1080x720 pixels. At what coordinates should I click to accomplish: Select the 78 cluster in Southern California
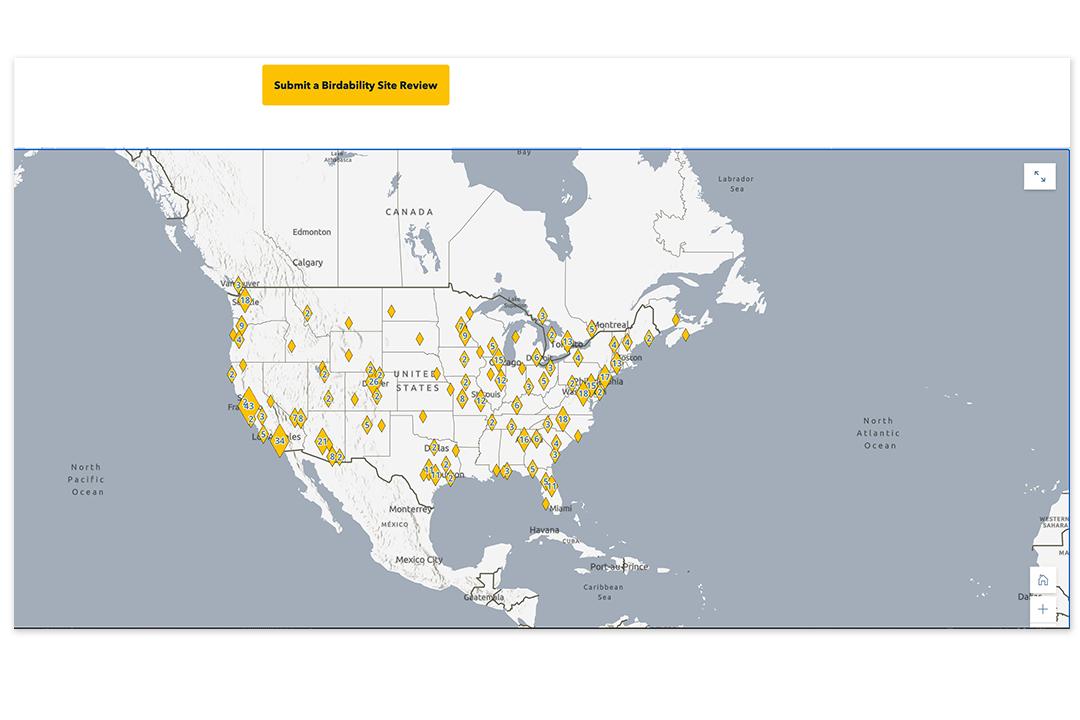pyautogui.click(x=297, y=417)
